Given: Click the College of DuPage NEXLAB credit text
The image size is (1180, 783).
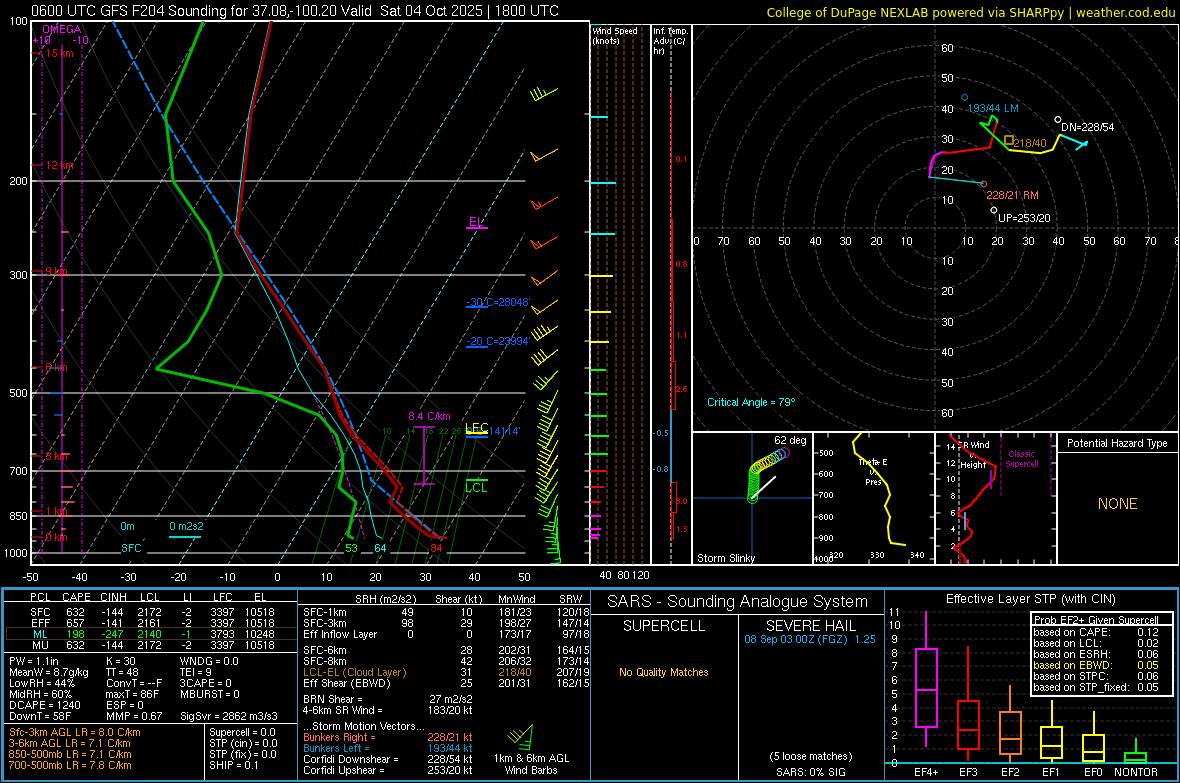Looking at the screenshot, I should point(970,12).
